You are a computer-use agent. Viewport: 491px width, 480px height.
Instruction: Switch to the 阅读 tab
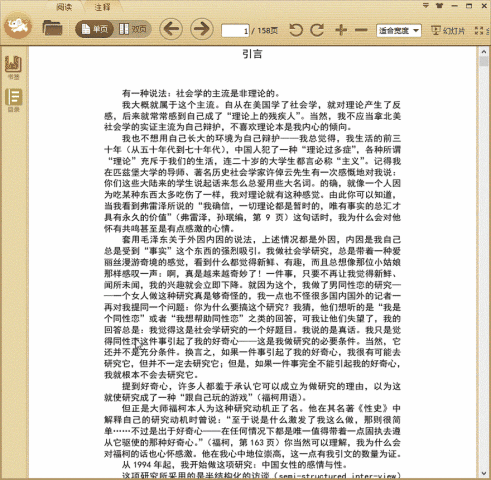[64, 7]
